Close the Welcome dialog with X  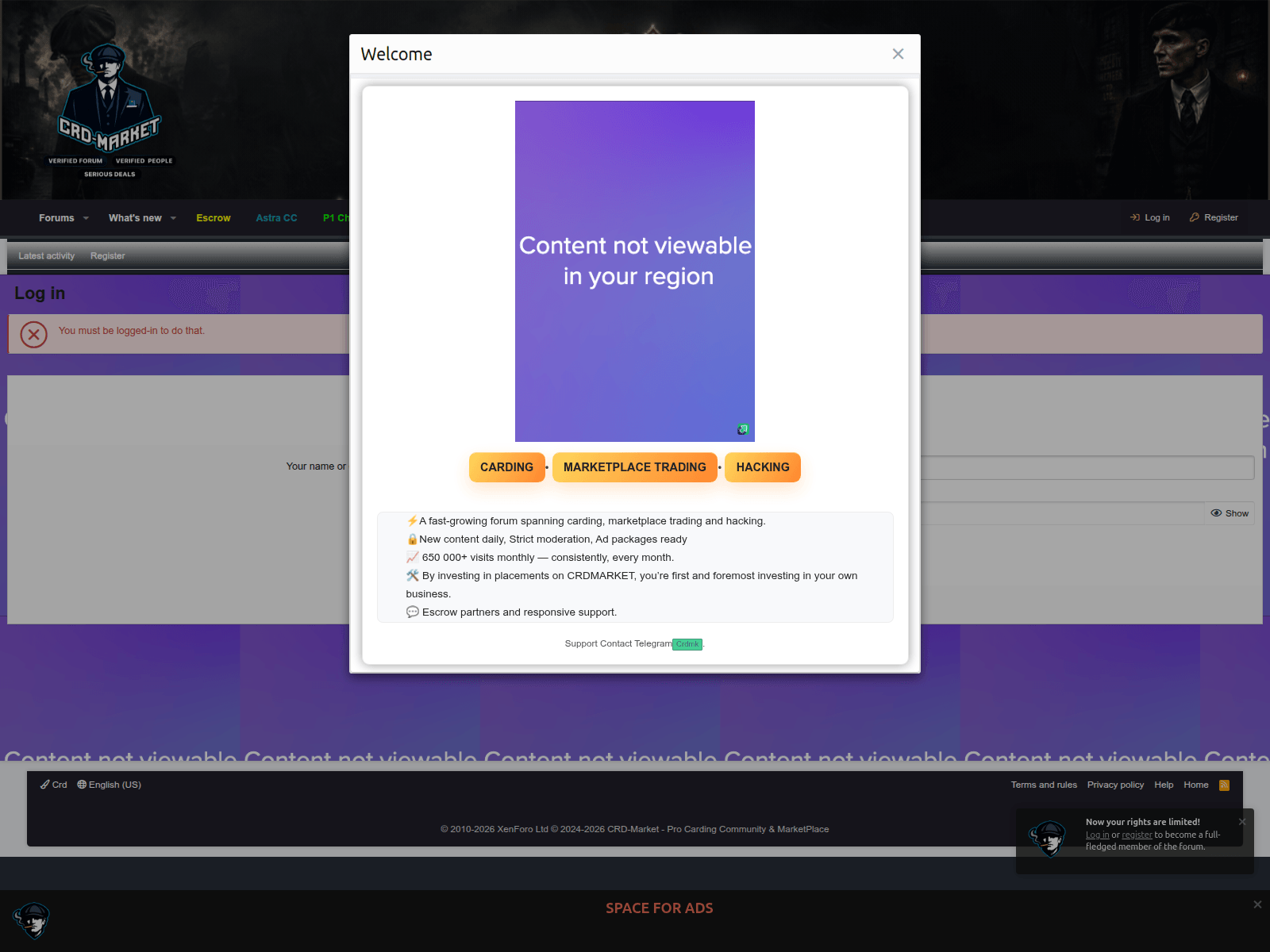898,54
